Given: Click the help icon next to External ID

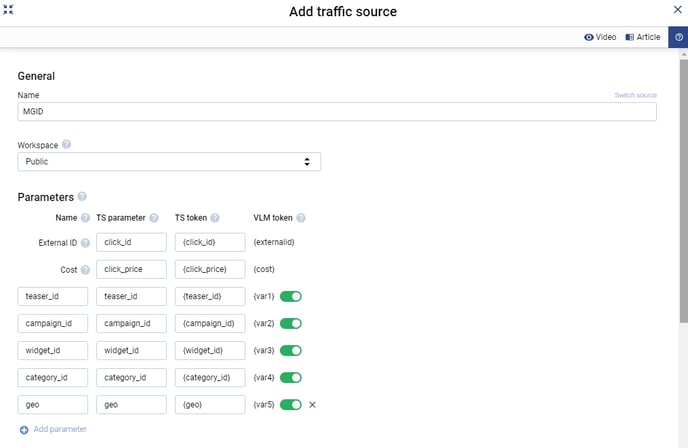Looking at the screenshot, I should click(86, 242).
